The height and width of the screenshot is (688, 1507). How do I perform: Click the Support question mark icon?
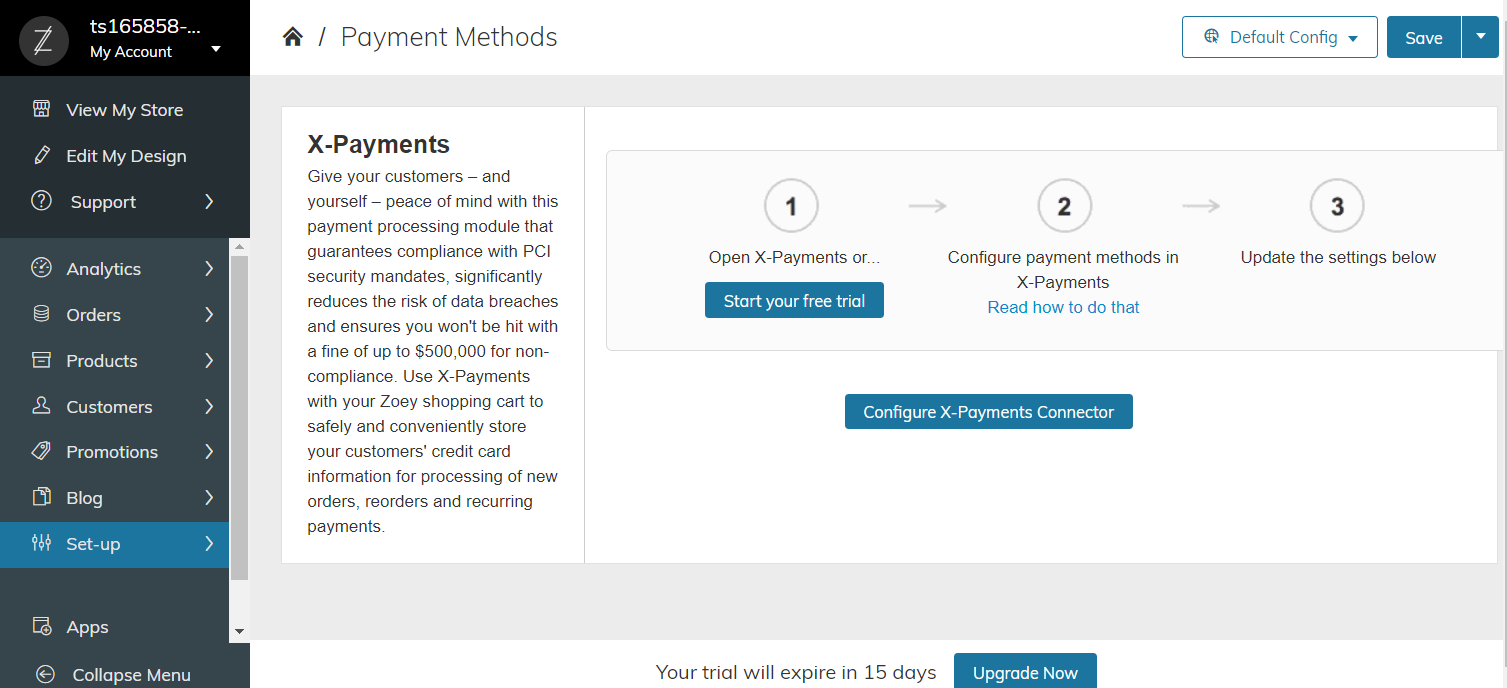click(x=41, y=201)
